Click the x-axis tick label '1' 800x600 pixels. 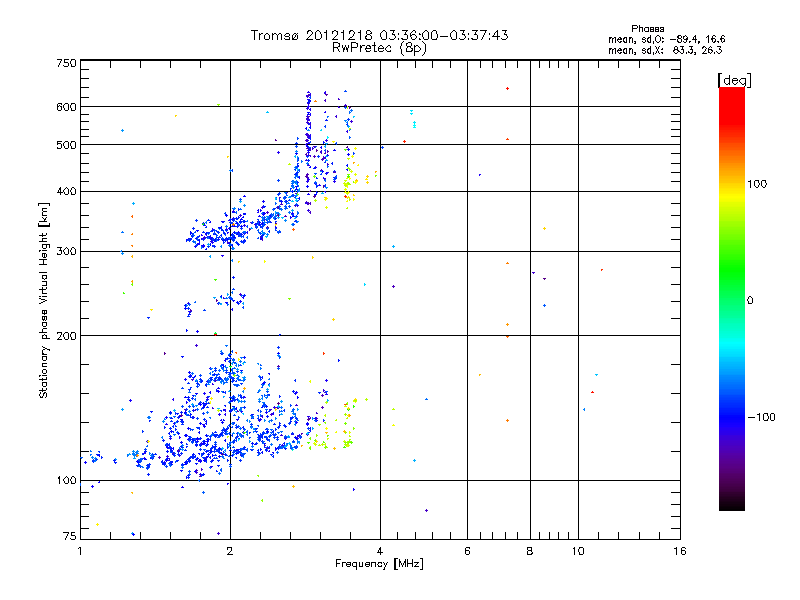[x=80, y=551]
